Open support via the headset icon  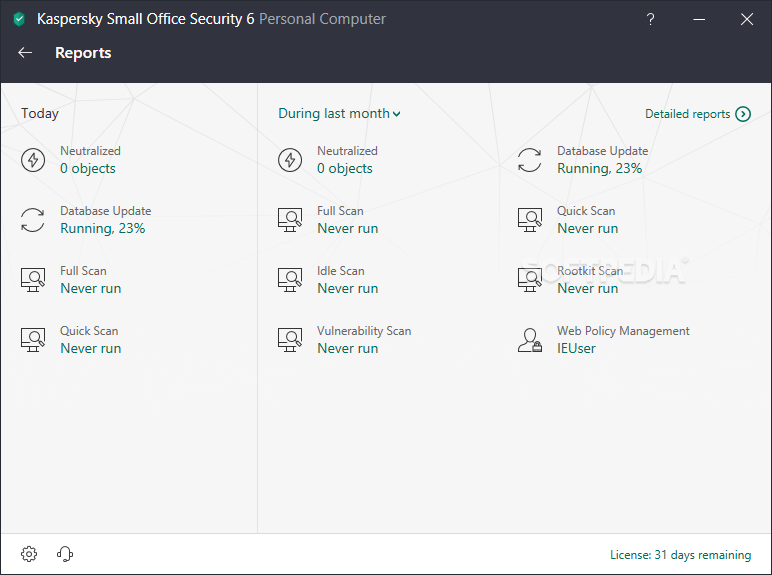65,554
